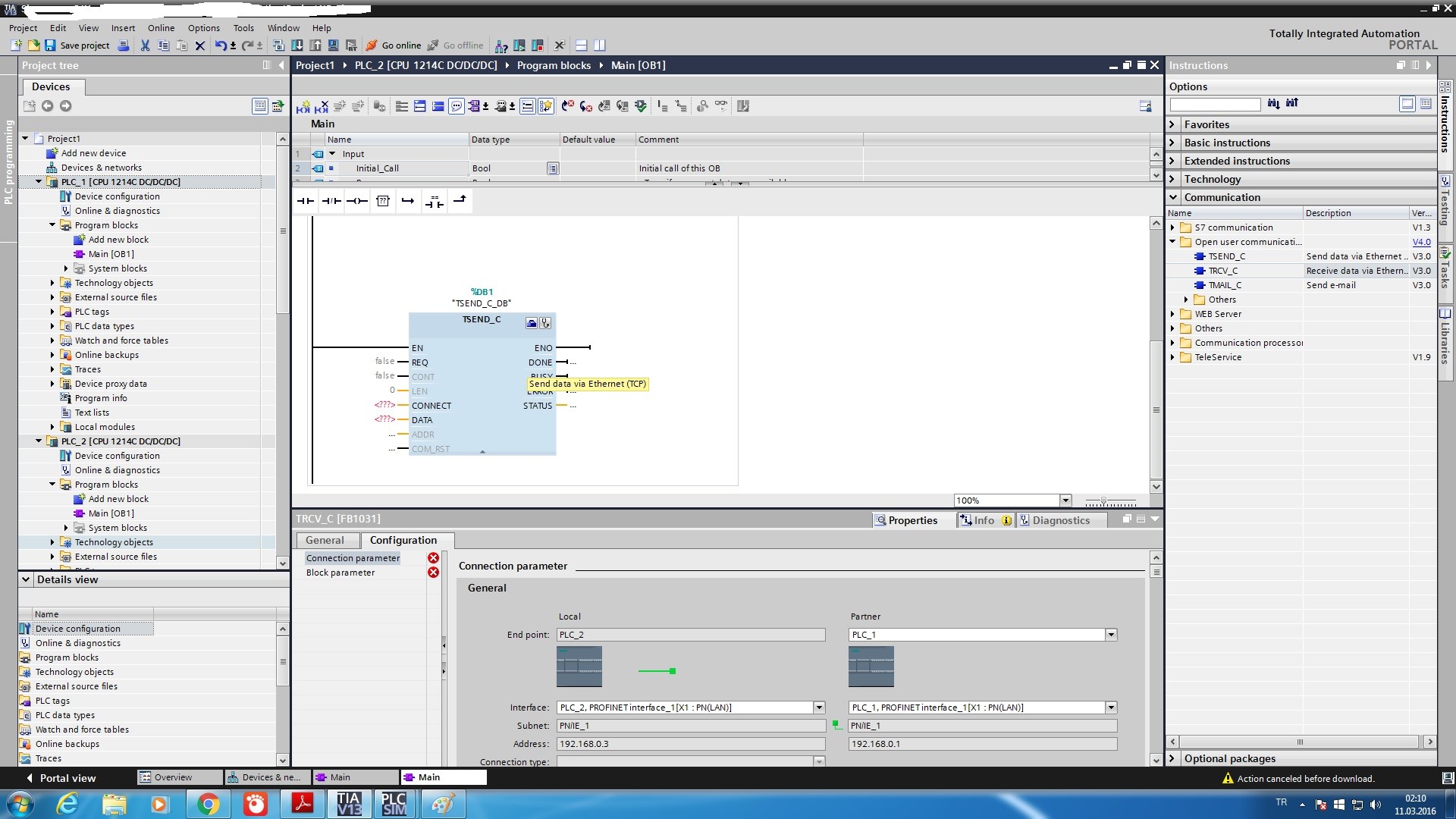Insert a normally open contact

pos(306,201)
